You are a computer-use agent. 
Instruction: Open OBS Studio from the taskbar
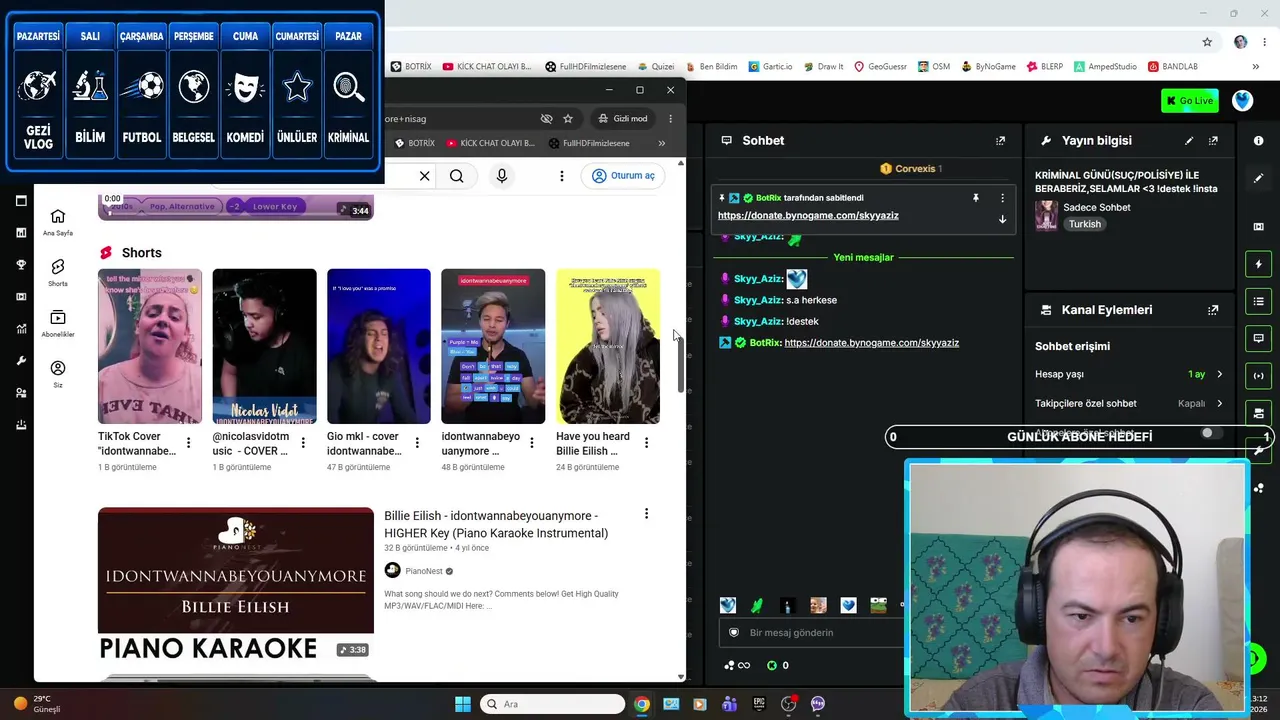coord(789,704)
